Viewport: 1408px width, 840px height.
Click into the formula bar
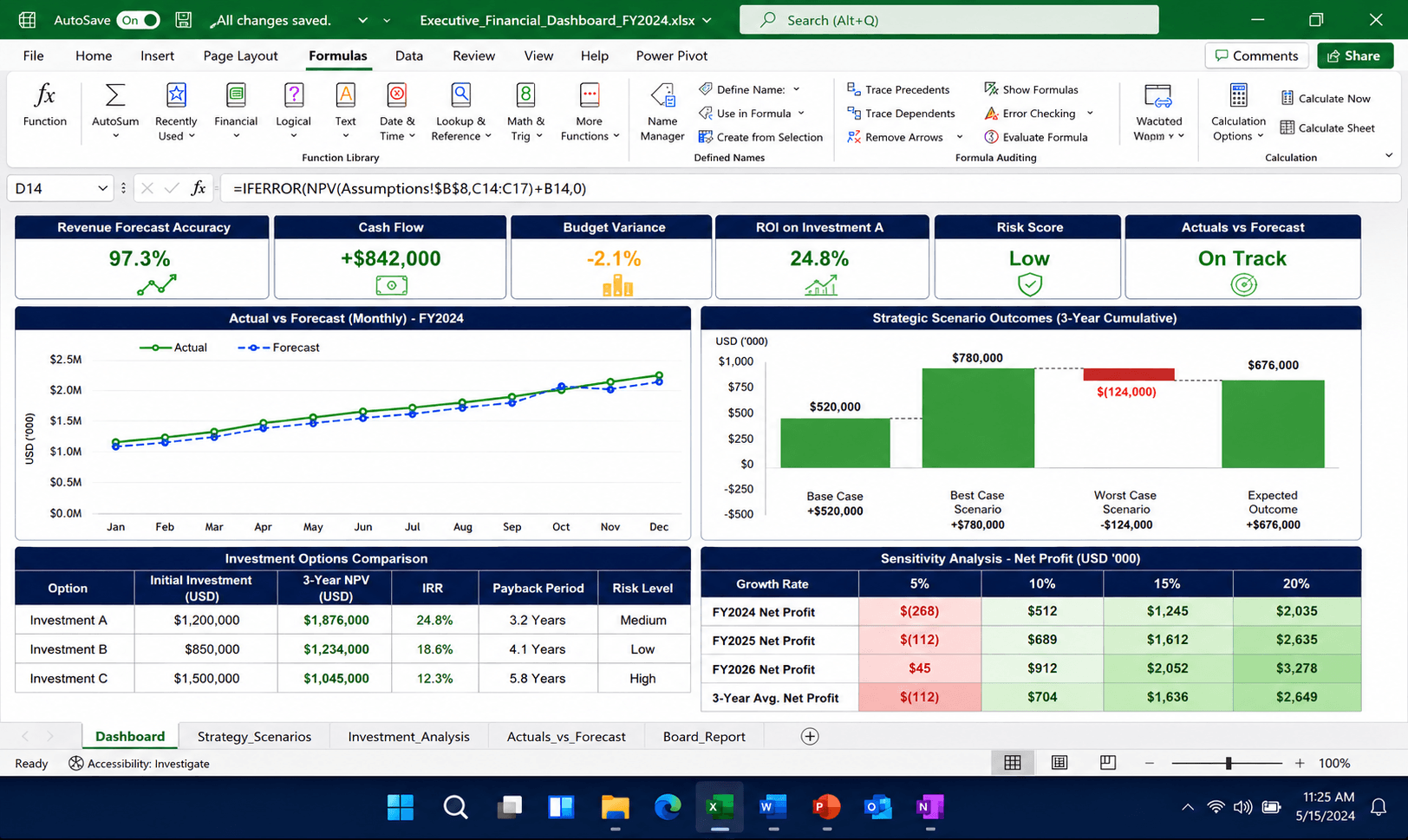tap(810, 188)
